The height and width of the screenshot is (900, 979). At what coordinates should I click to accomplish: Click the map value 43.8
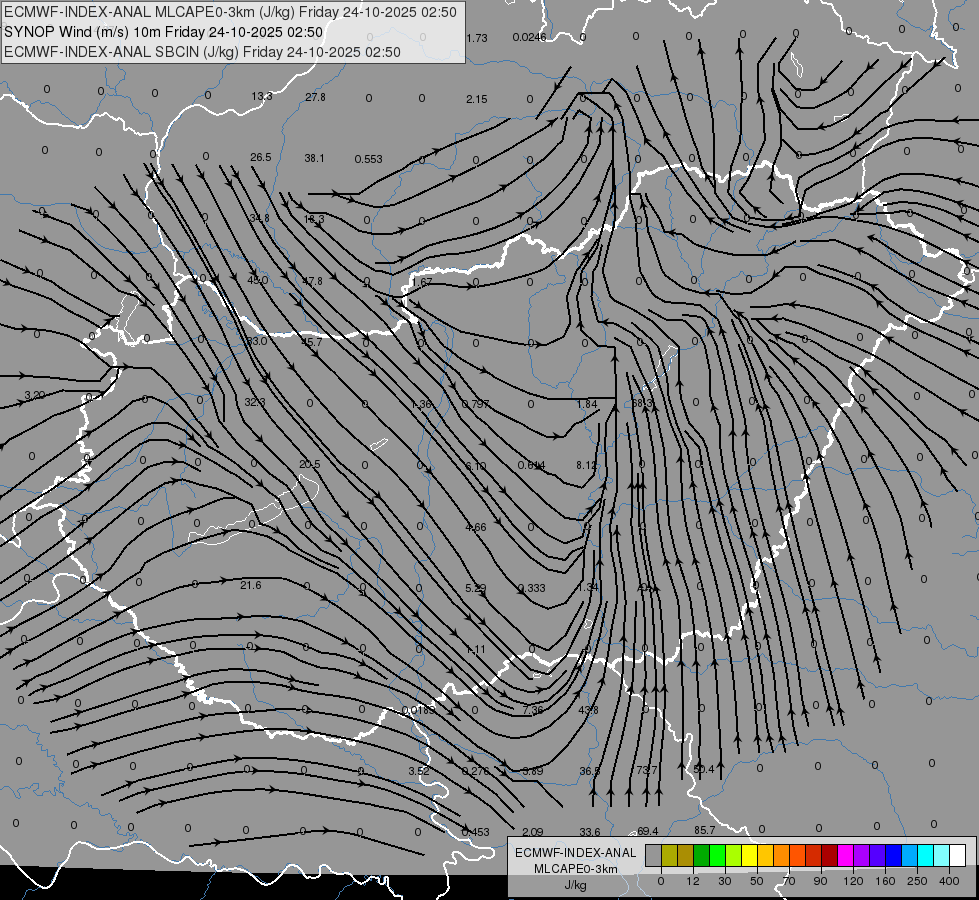(x=588, y=710)
